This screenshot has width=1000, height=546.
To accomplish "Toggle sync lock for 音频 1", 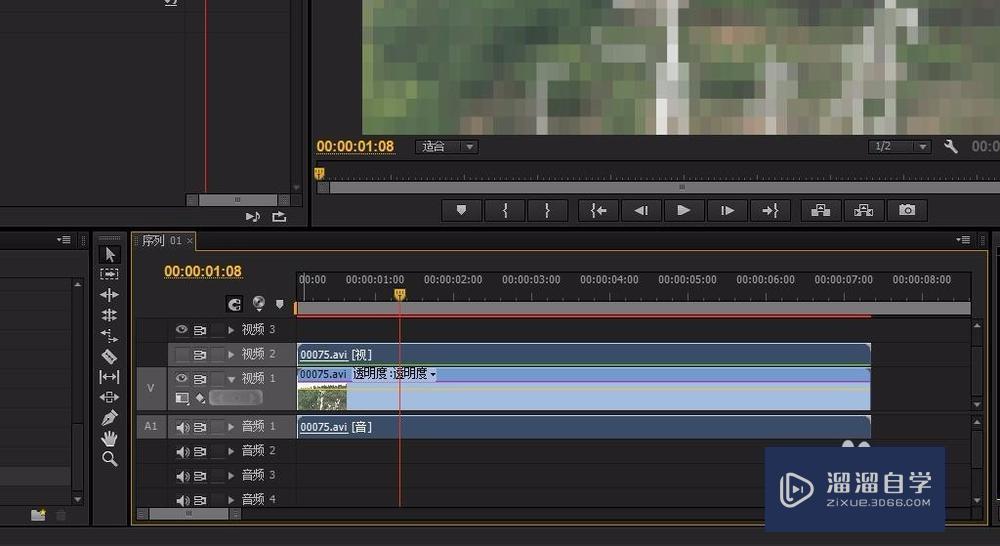I will (x=200, y=427).
